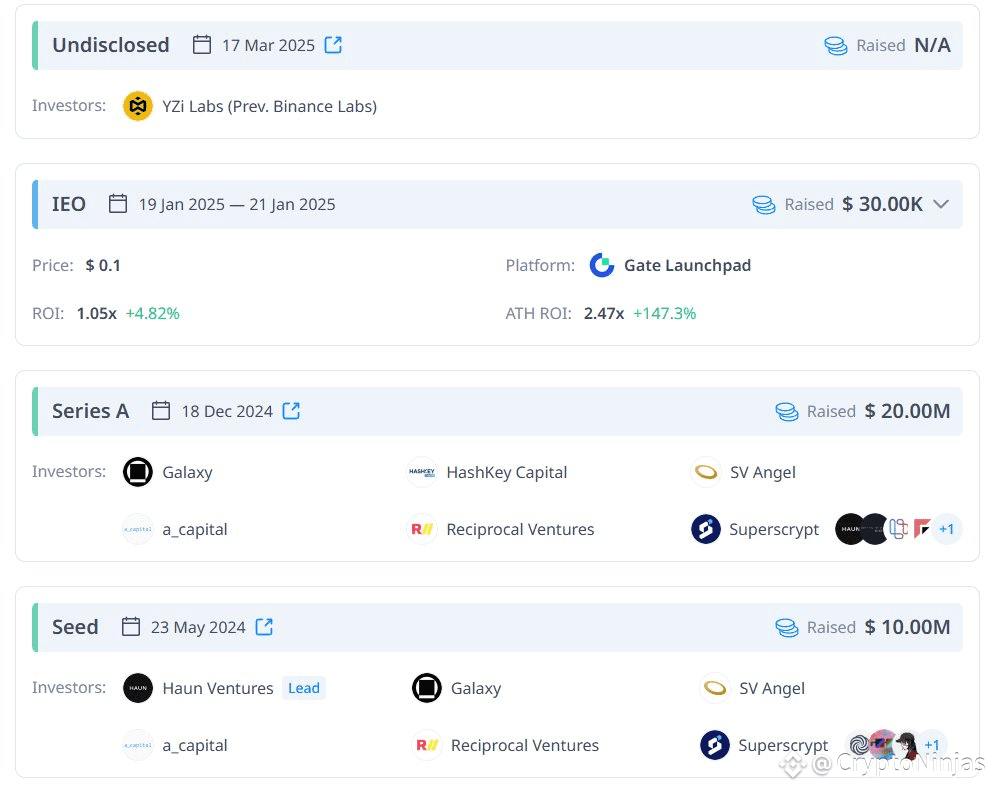Open Galaxy investor in Series A
The image size is (993, 790).
(x=187, y=473)
